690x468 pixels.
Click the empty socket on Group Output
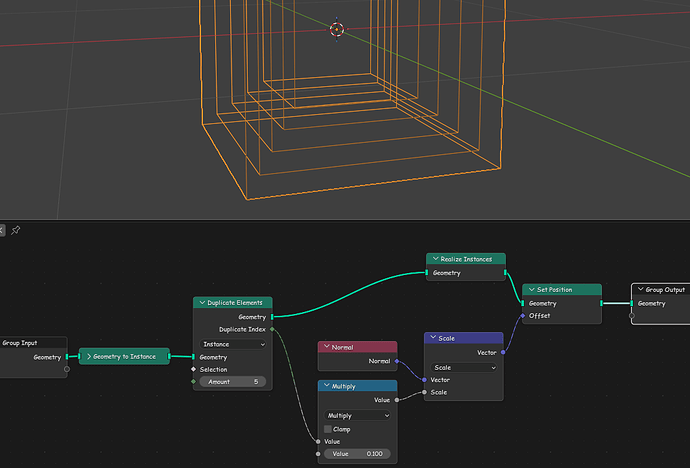pyautogui.click(x=632, y=316)
